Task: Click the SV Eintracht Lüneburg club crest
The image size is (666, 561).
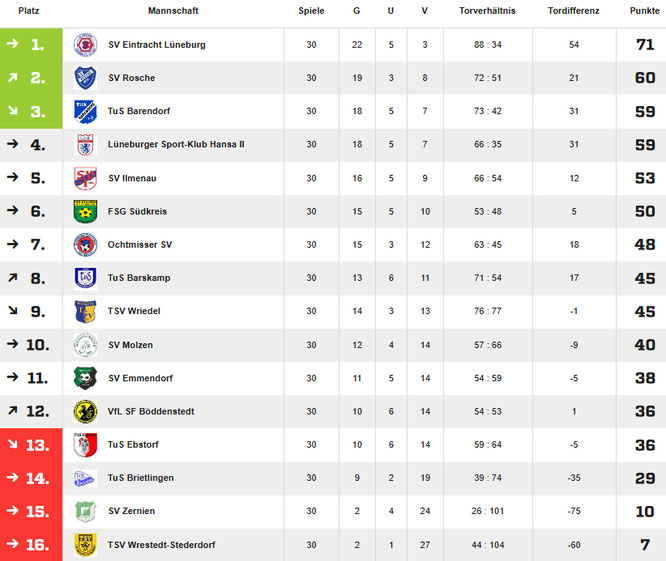Action: pyautogui.click(x=85, y=45)
